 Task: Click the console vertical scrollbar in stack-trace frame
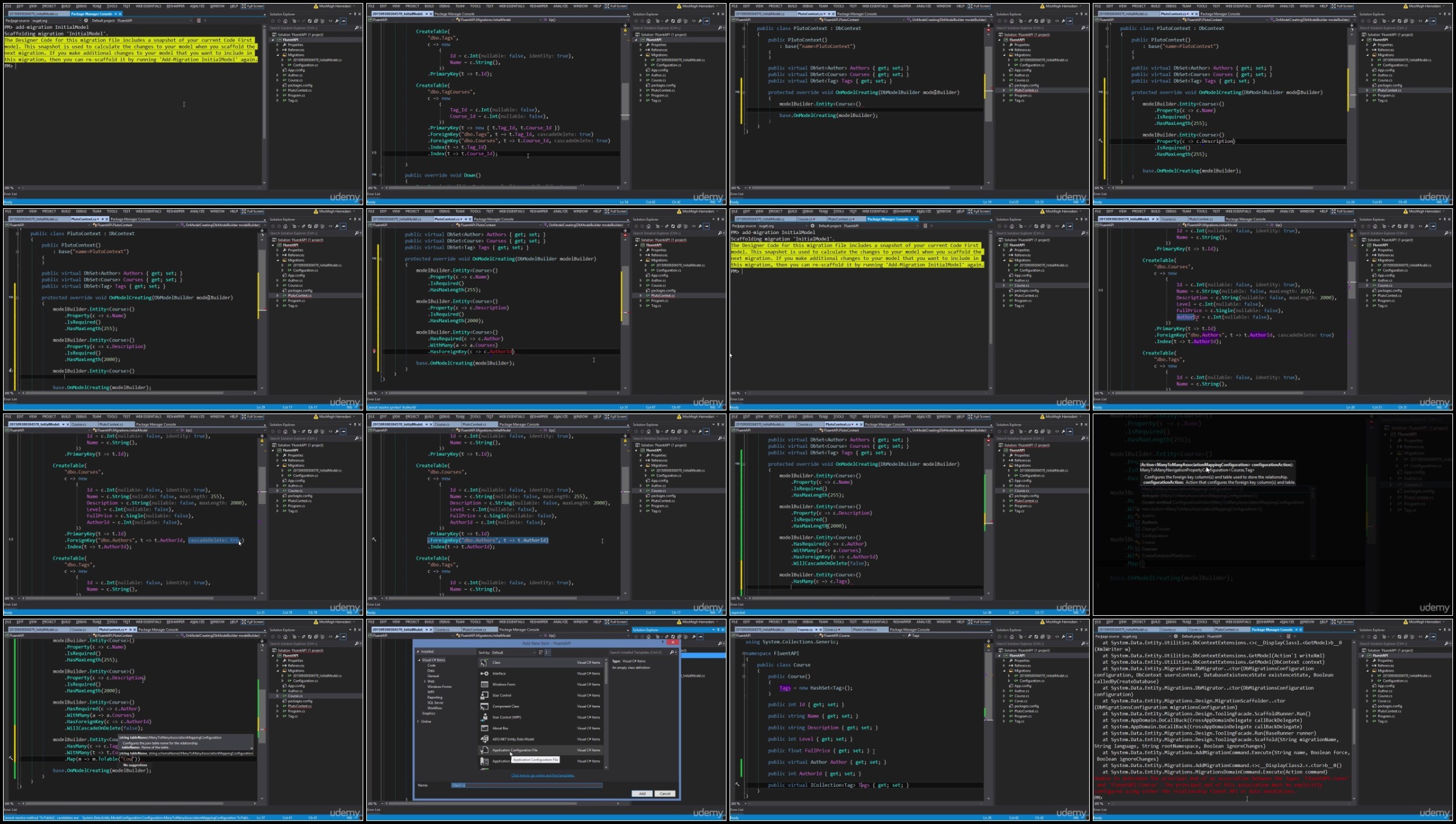click(1353, 720)
